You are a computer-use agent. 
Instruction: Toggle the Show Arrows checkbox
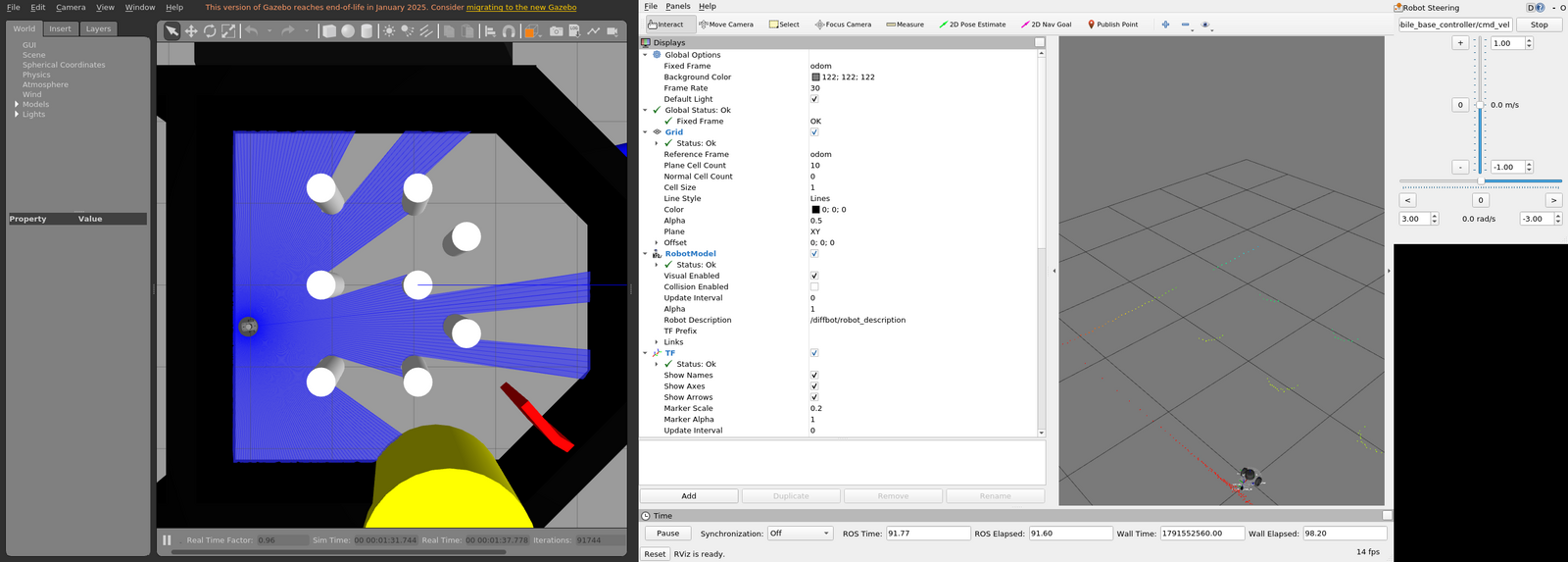point(814,397)
